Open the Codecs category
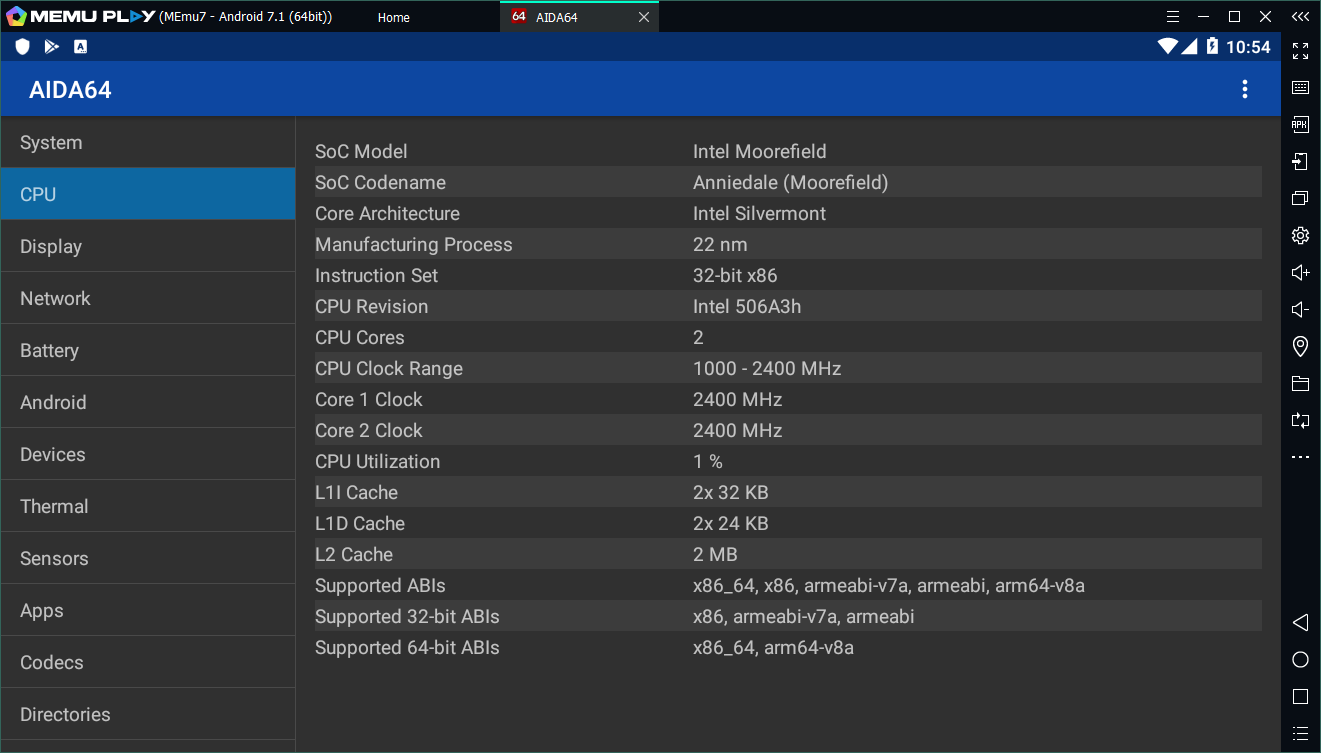Screen dimensions: 1321x753 (148, 662)
